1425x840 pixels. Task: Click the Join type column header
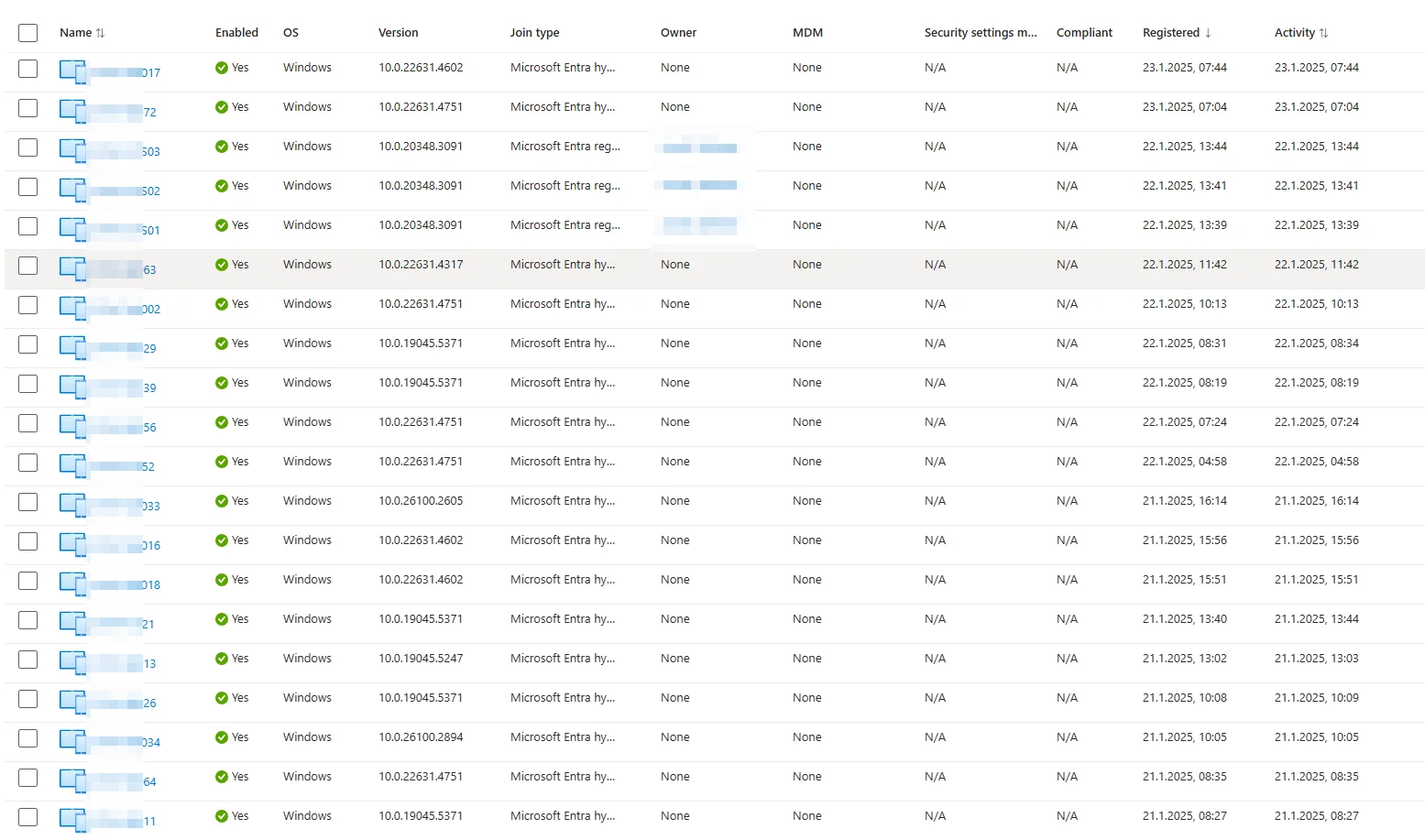point(534,33)
